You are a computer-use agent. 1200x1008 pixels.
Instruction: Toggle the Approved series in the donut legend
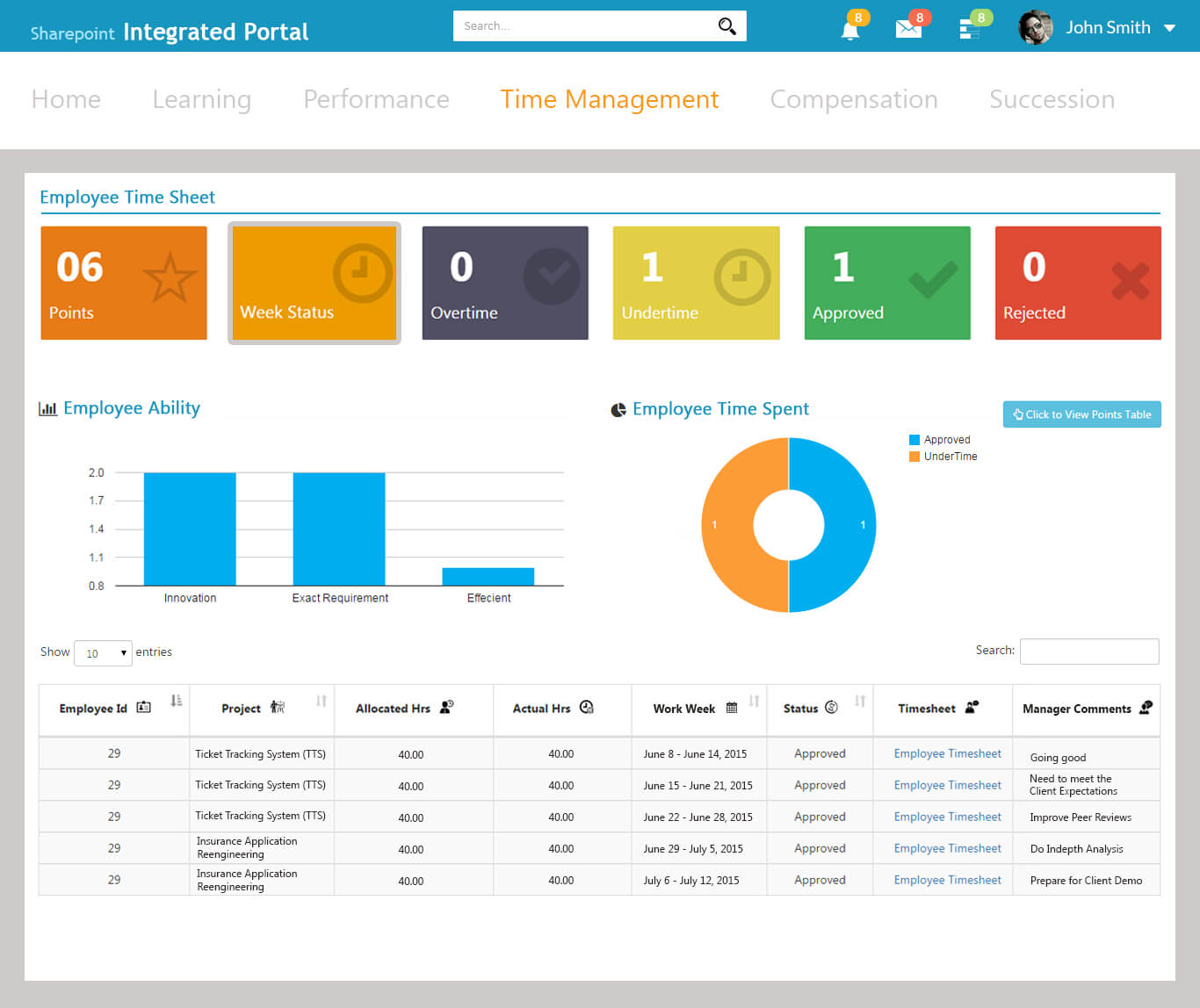pos(946,439)
